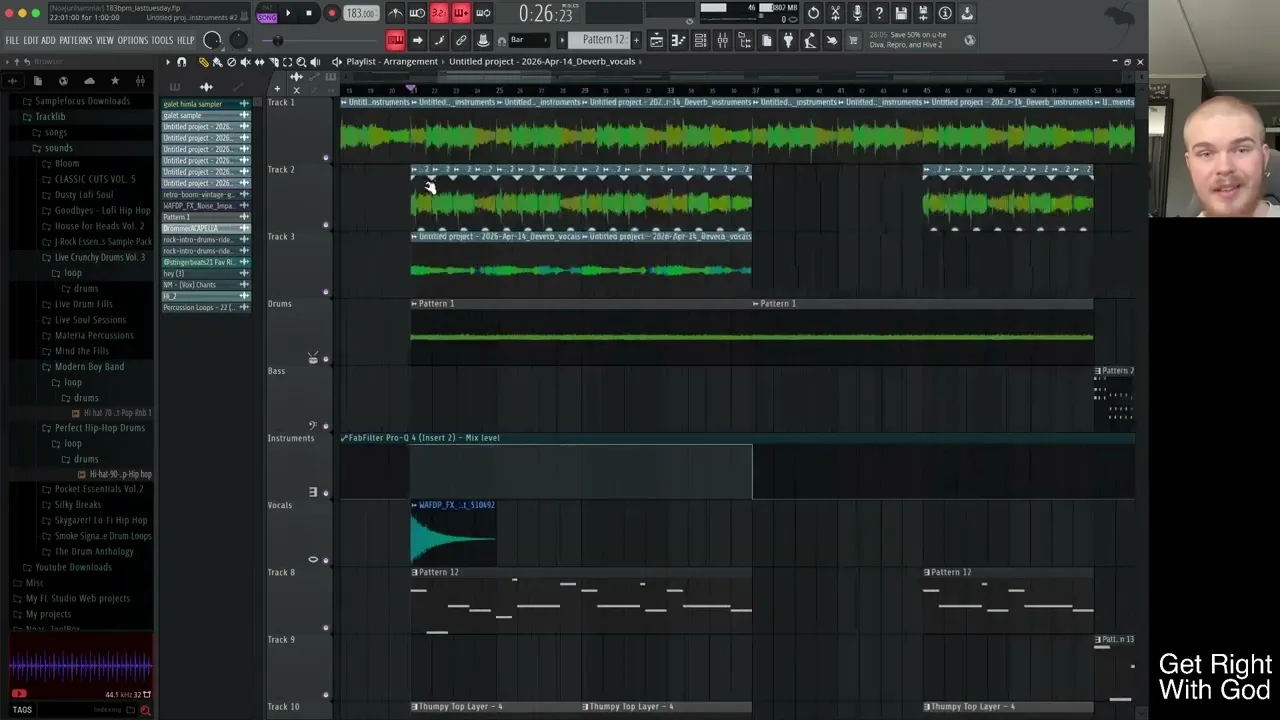This screenshot has height=720, width=1280.
Task: Open the Playlist view icon
Action: 656,40
